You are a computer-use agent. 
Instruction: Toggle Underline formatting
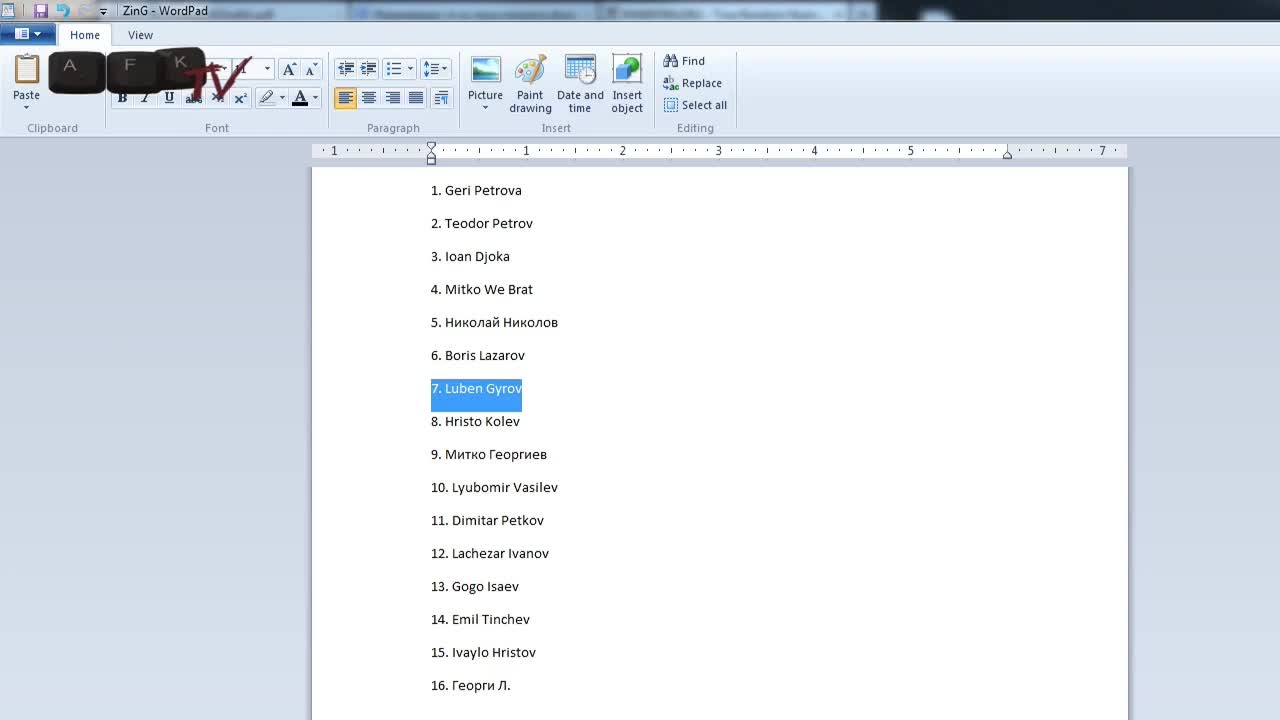[x=169, y=98]
